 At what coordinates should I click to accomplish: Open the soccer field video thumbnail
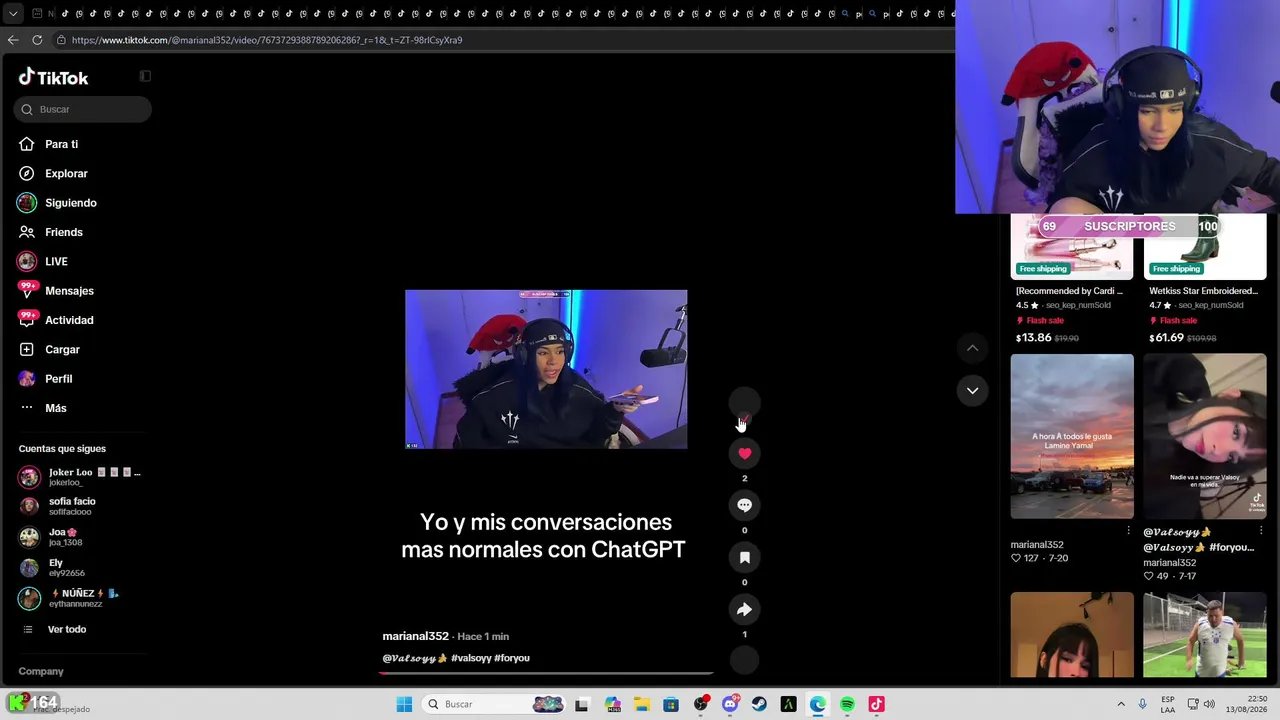(1205, 635)
